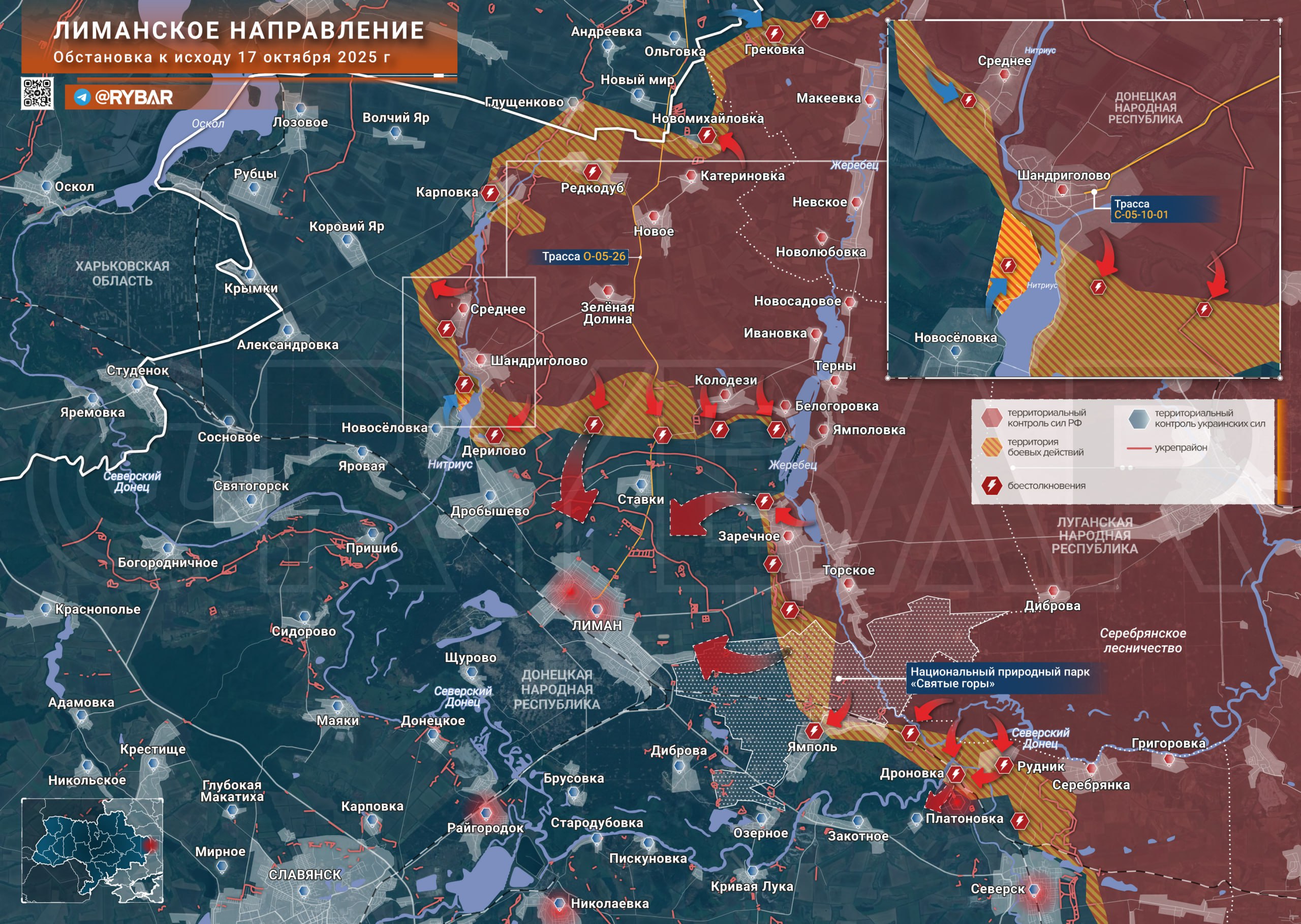
Task: Click the Трасса О-05-26 road label
Action: (x=583, y=257)
